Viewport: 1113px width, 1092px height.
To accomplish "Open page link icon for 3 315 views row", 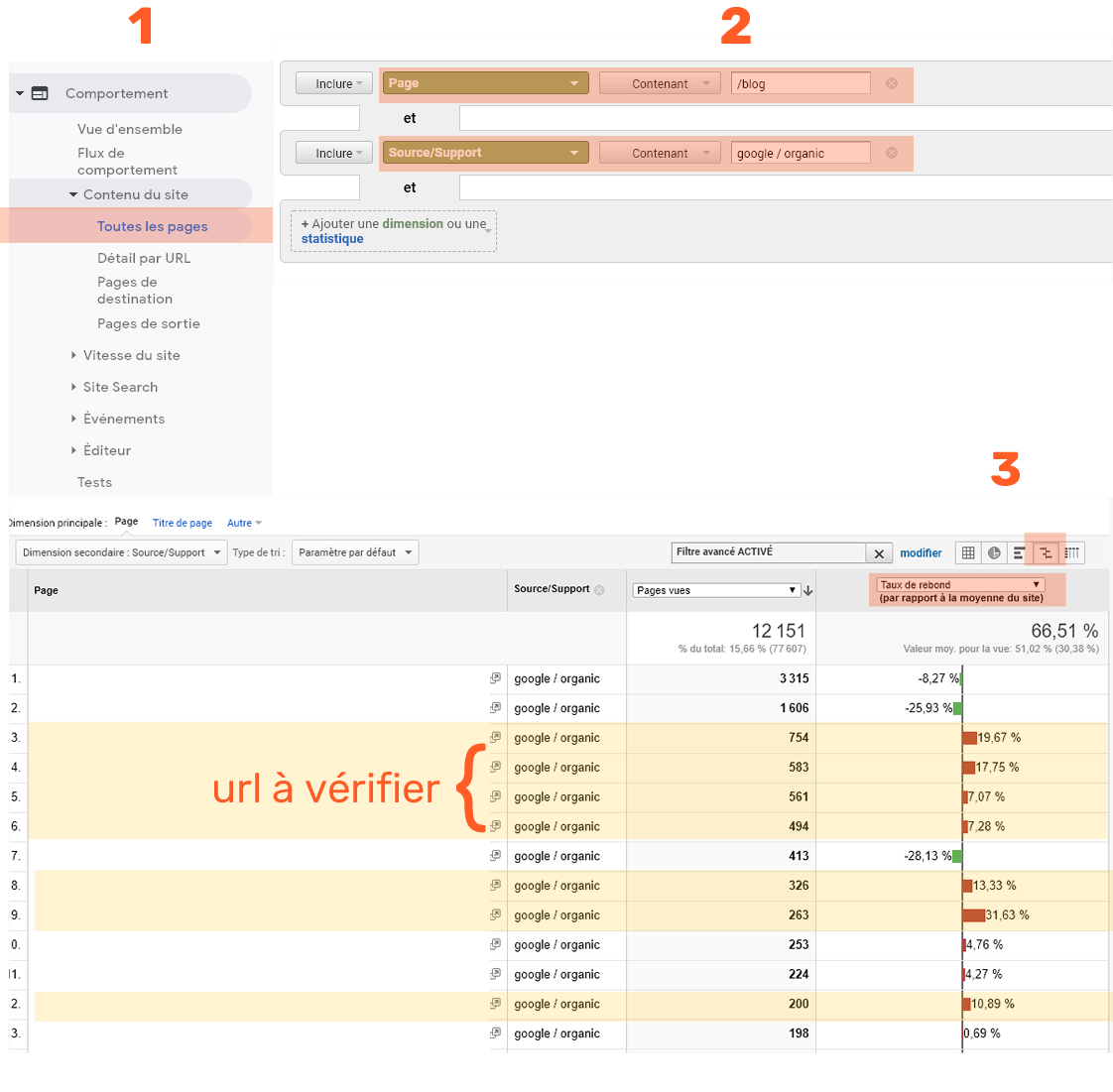I will click(x=495, y=678).
